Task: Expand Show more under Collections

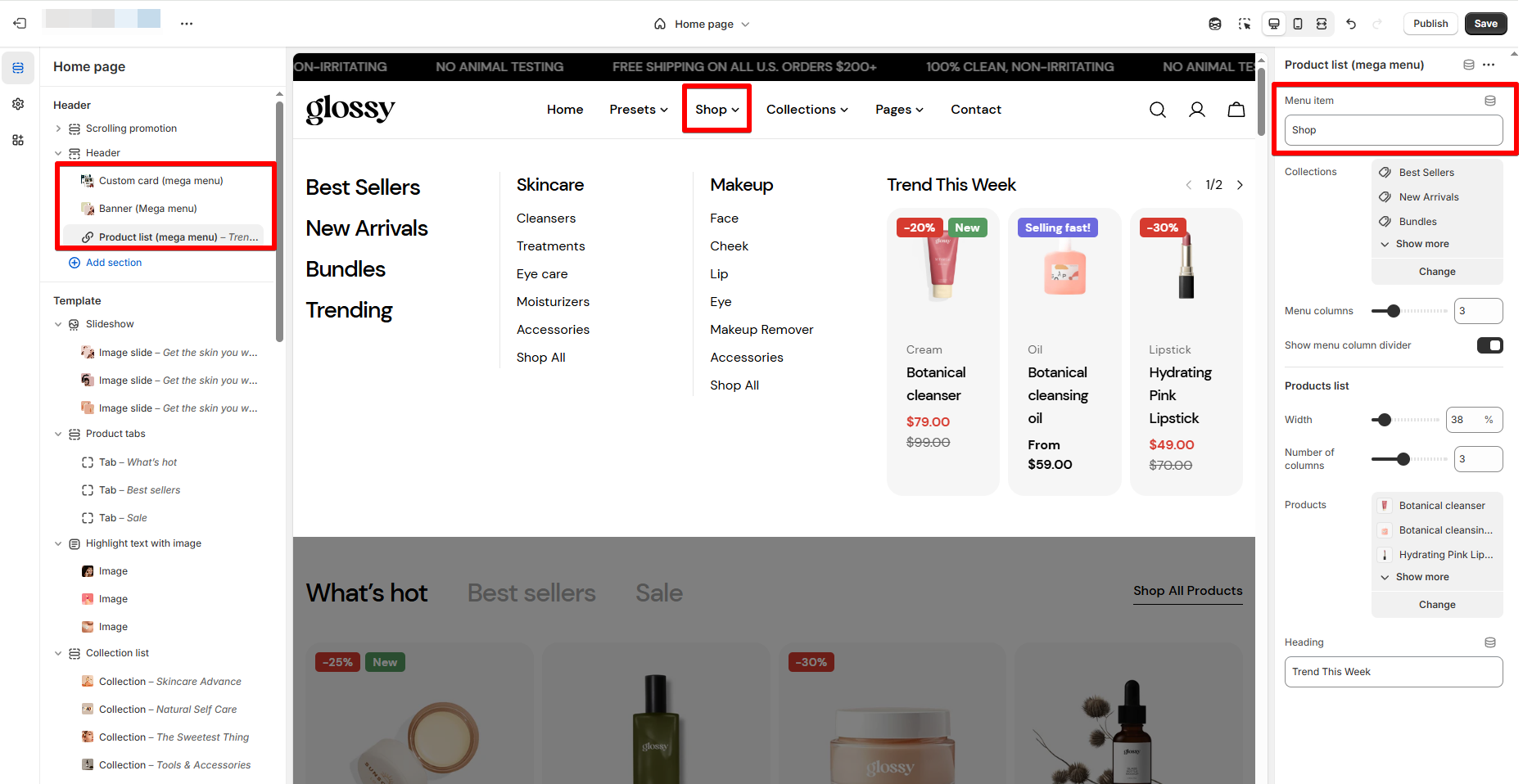Action: 1421,244
